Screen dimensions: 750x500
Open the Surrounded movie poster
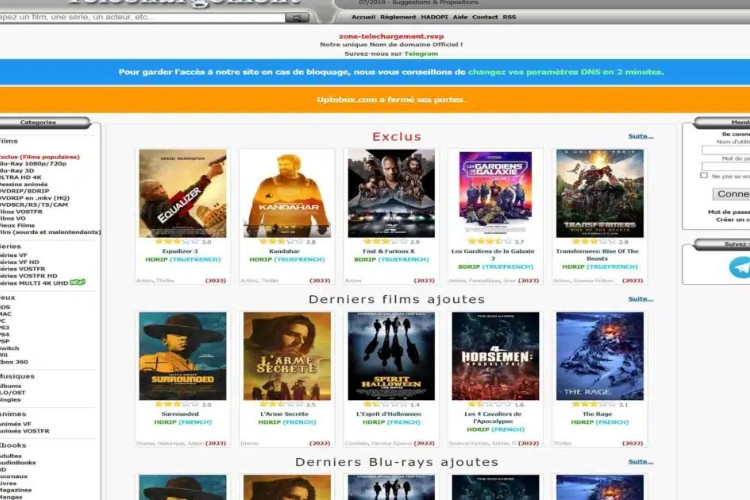[x=183, y=356]
